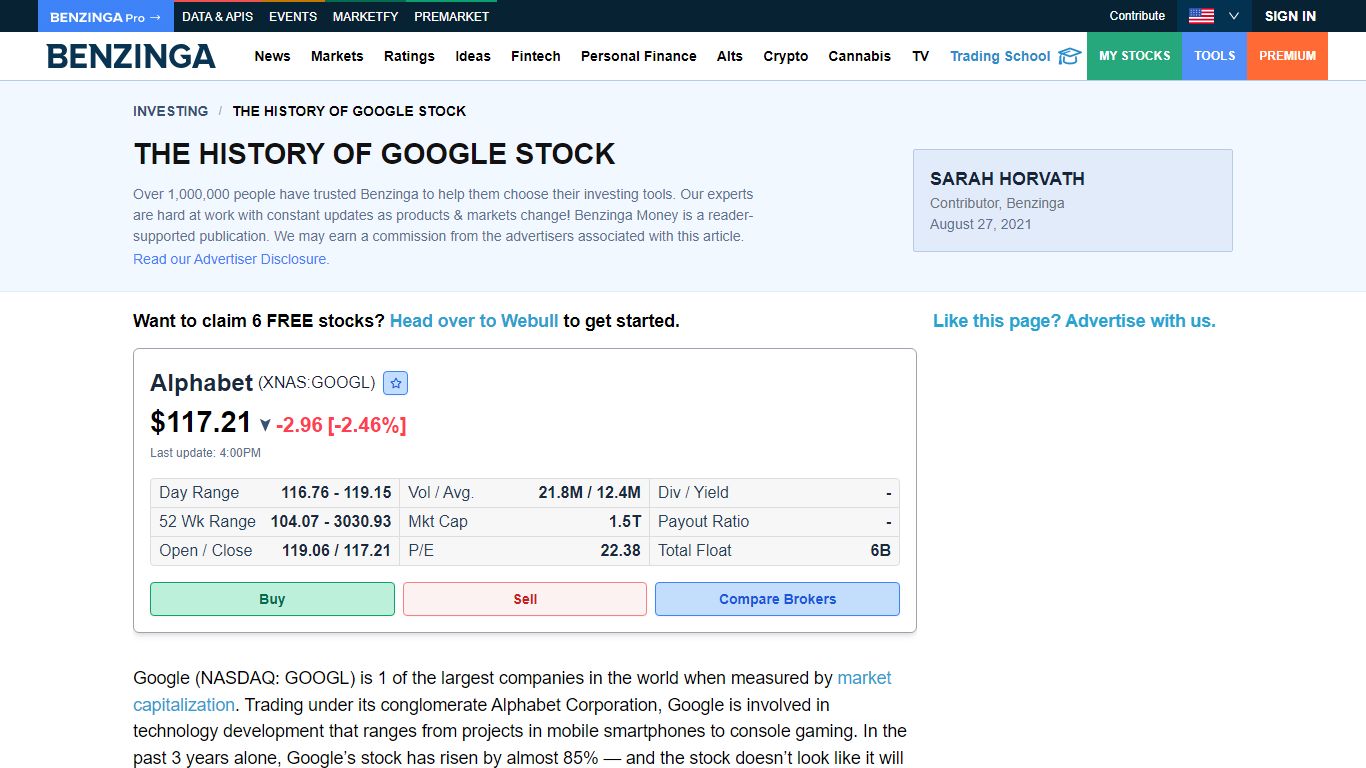
Task: Open the Ideas menu
Action: coord(473,56)
